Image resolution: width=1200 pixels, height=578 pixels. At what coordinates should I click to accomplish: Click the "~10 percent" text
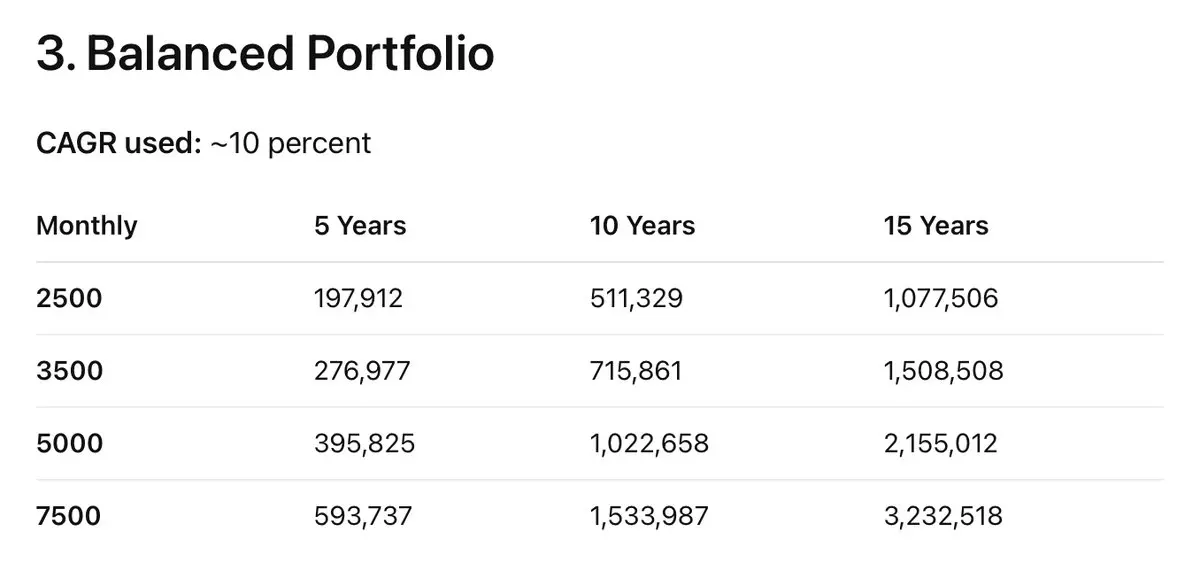290,143
